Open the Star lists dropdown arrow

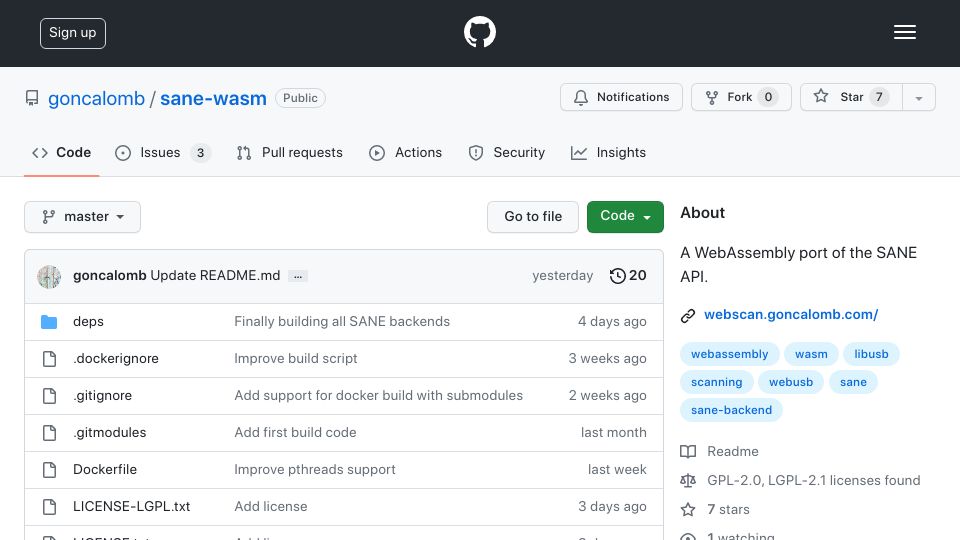point(918,97)
